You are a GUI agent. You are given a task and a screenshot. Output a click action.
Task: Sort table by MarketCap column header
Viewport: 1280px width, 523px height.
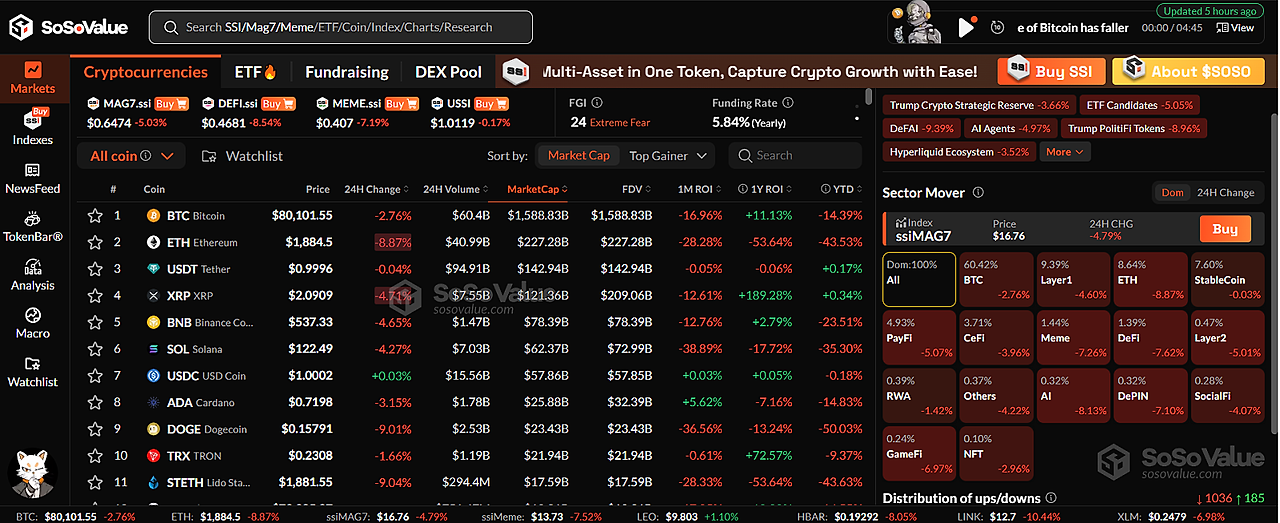[x=538, y=189]
